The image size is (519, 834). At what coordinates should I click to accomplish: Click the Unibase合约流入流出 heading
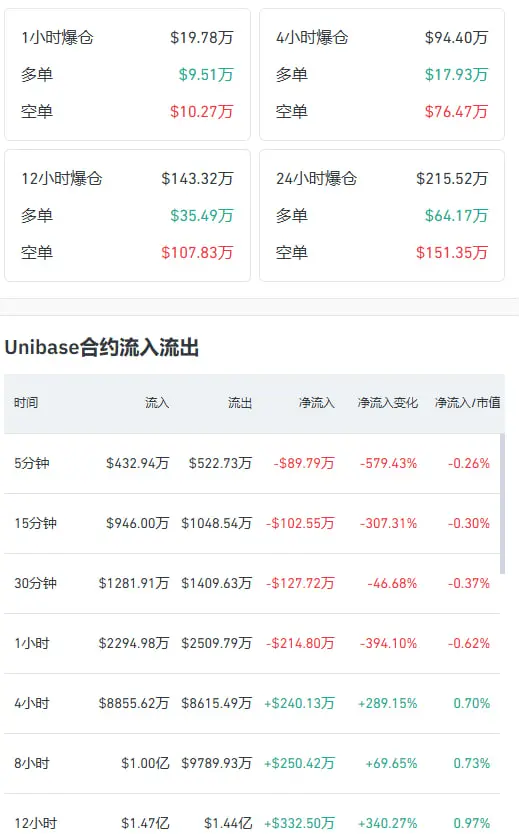point(102,347)
